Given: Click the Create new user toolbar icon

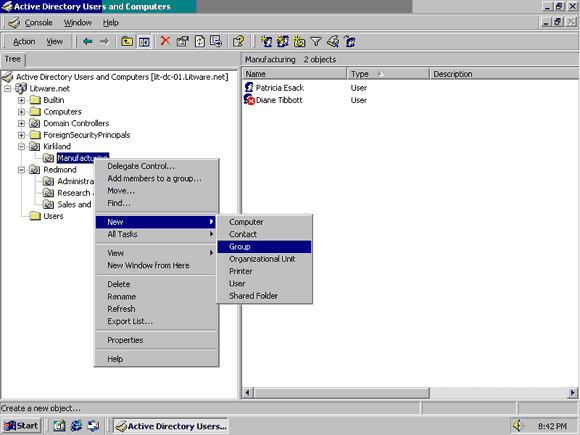Looking at the screenshot, I should click(x=266, y=41).
